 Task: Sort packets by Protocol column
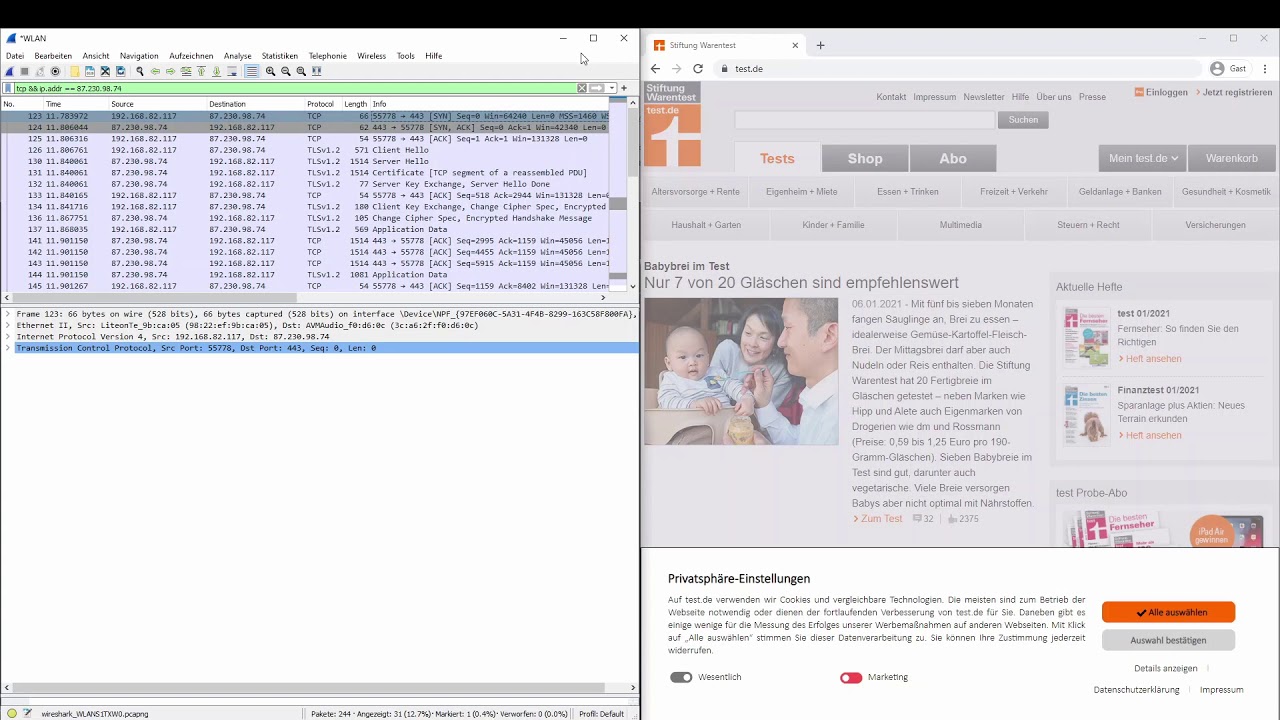(322, 104)
